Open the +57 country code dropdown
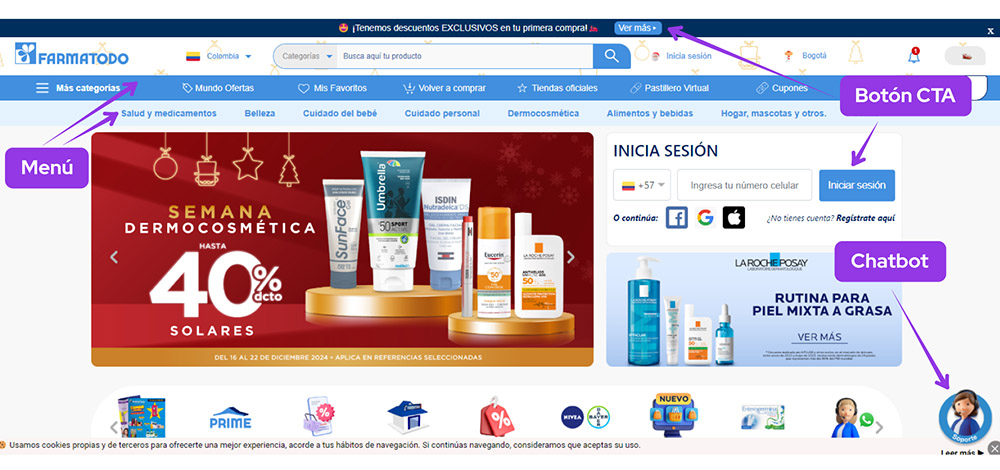This screenshot has height=470, width=1000. (642, 185)
